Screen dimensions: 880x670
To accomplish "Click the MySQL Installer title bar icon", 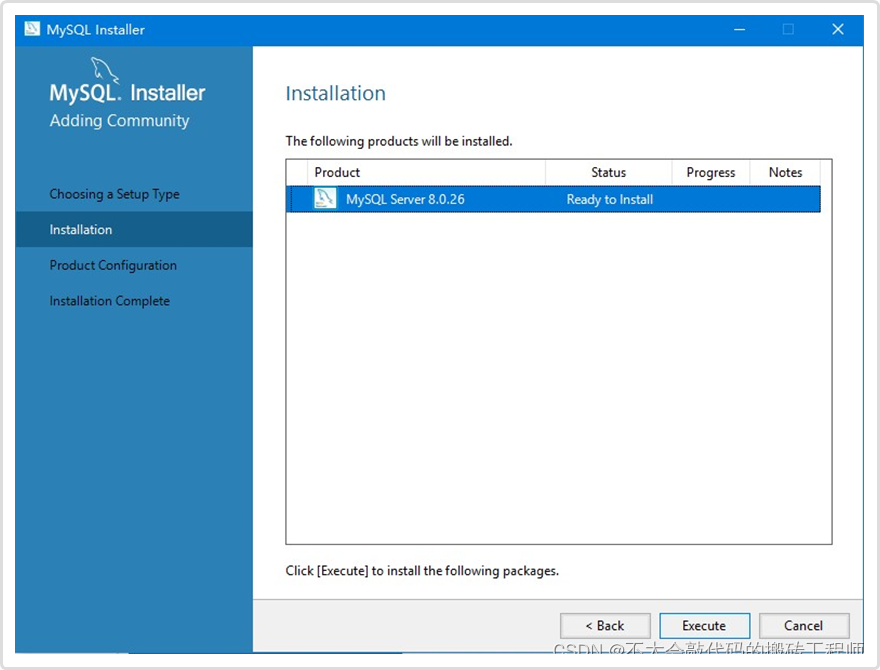I will [x=33, y=29].
